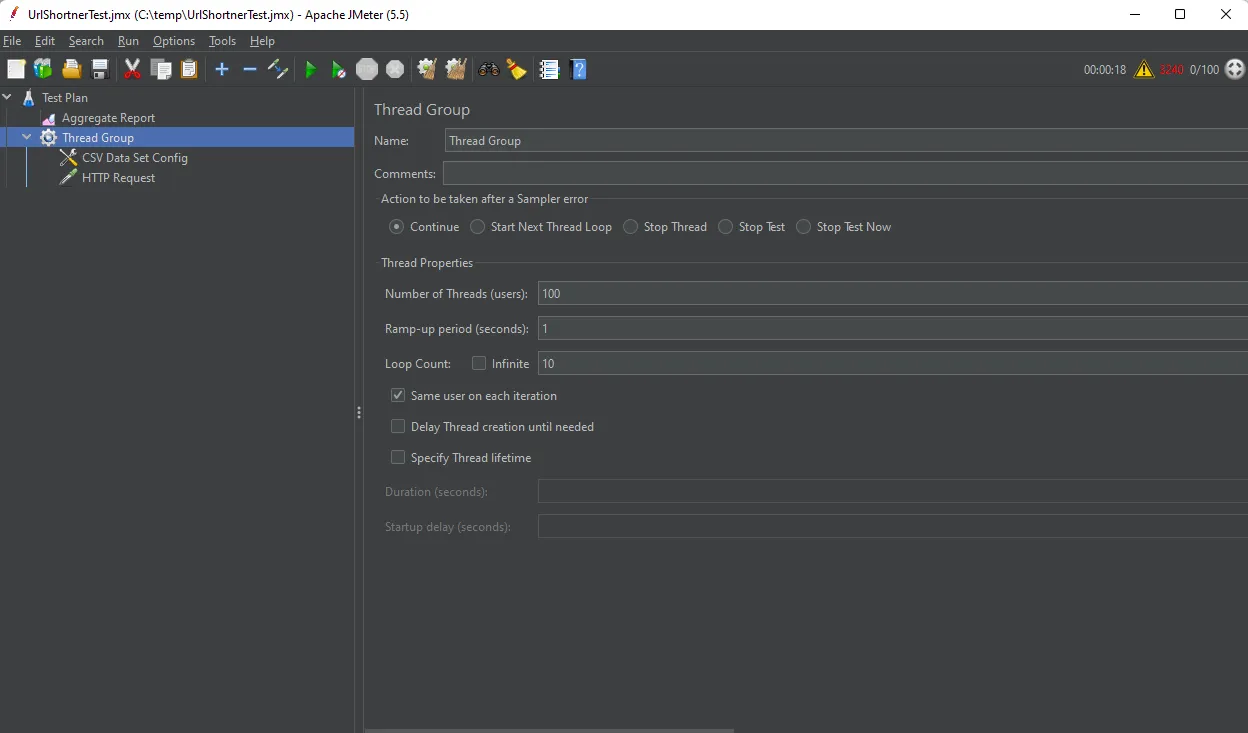
Task: Click the Paste clipboard icon
Action: point(188,69)
